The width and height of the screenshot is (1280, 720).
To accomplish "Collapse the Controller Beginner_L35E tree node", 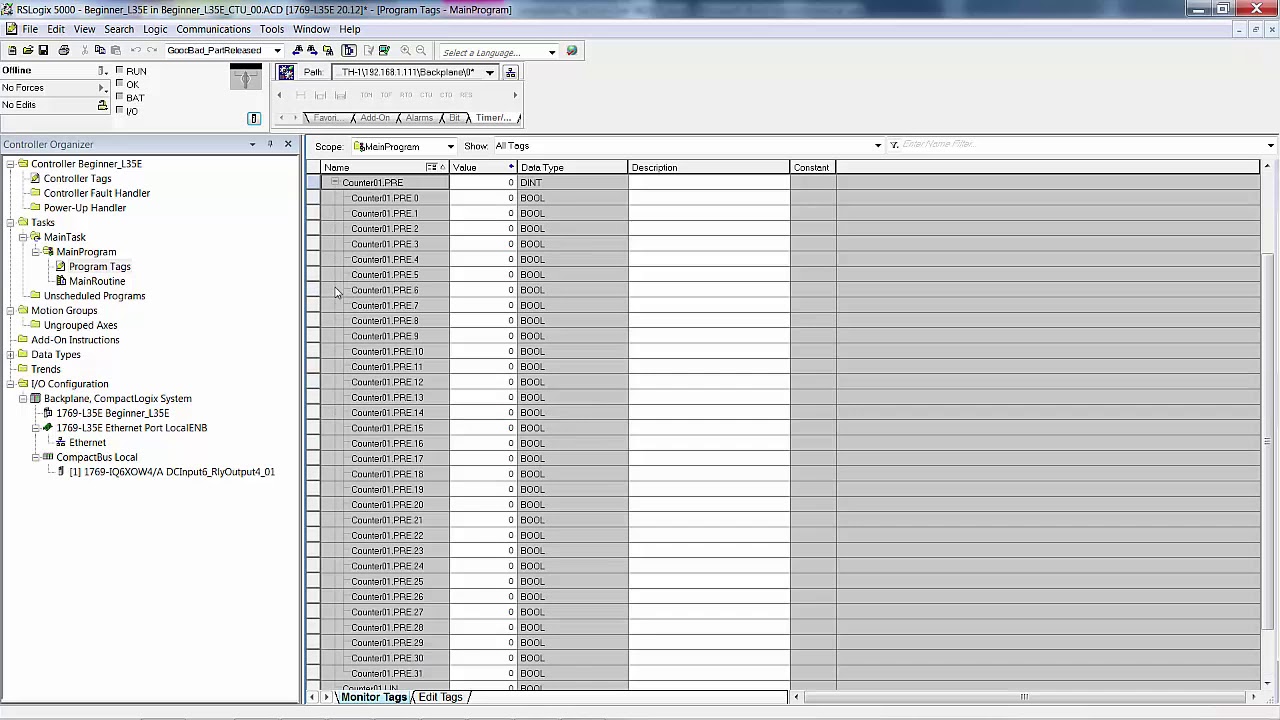I will (x=10, y=164).
